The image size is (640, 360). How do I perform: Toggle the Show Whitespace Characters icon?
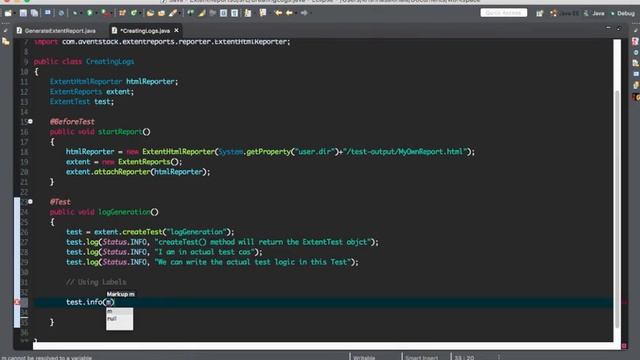click(x=234, y=13)
